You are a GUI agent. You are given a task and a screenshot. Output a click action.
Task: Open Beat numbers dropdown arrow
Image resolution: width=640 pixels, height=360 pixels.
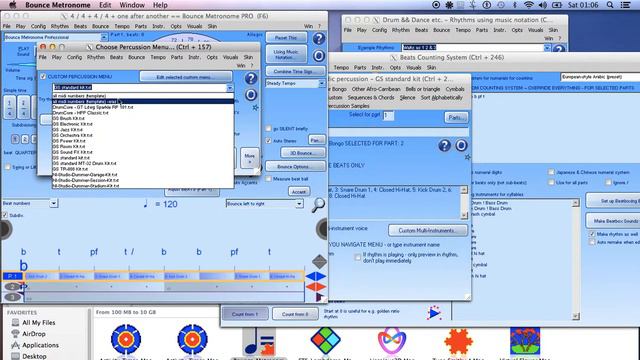coord(54,203)
